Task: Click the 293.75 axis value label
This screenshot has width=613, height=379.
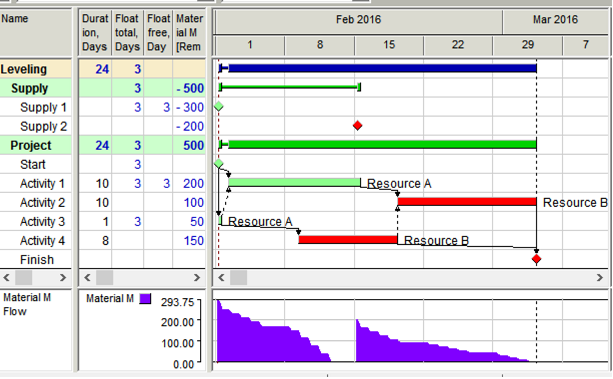Action: click(x=177, y=302)
